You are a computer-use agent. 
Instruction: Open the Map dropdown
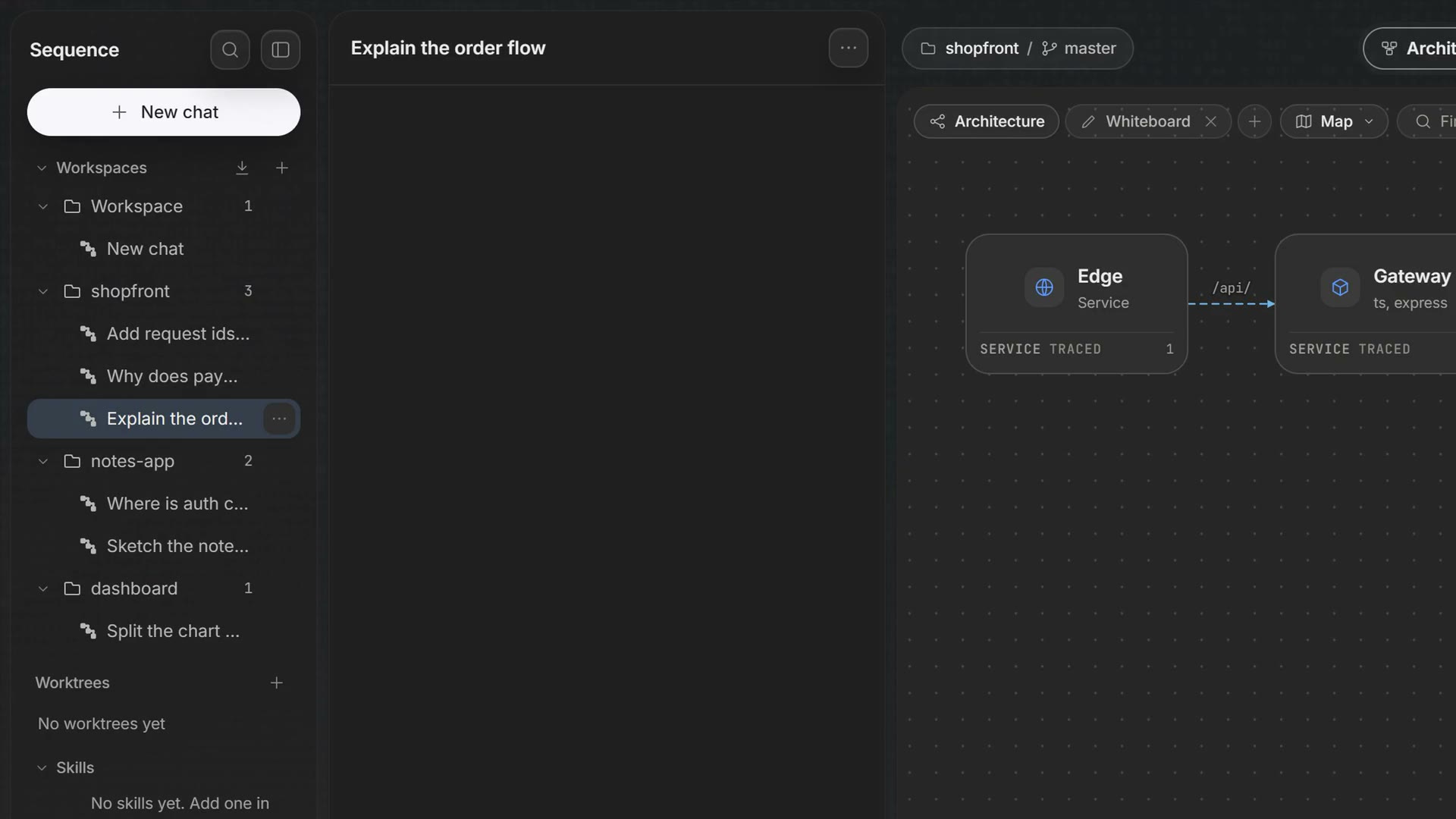coord(1334,121)
